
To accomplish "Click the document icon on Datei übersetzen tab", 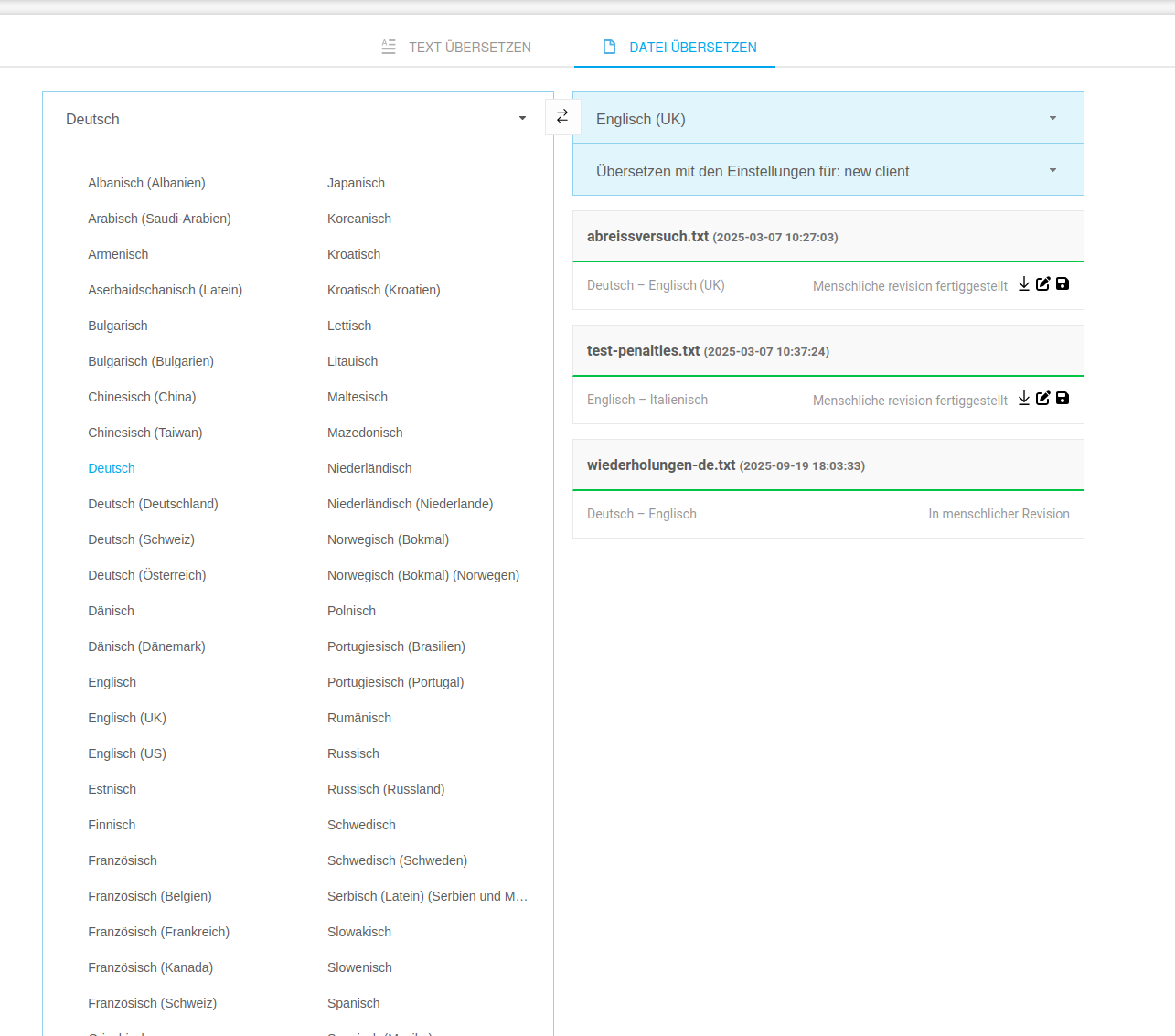I will (x=609, y=47).
